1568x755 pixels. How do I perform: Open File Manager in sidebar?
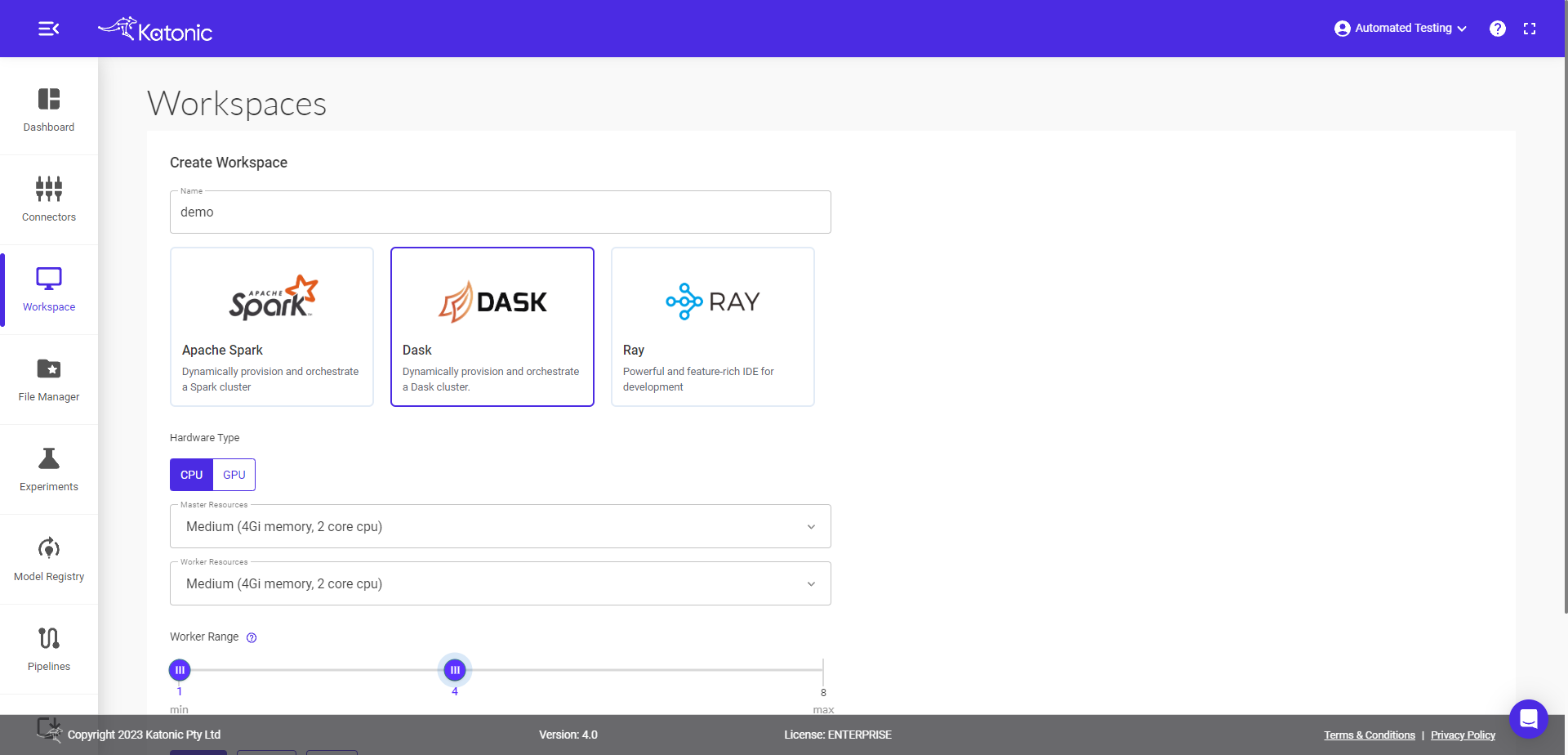pyautogui.click(x=49, y=380)
